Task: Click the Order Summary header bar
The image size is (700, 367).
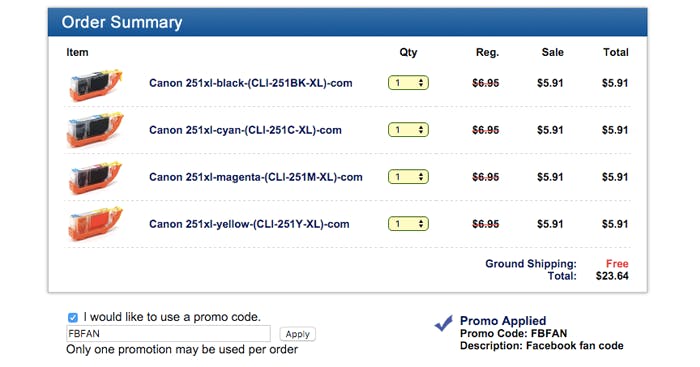Action: pos(347,22)
